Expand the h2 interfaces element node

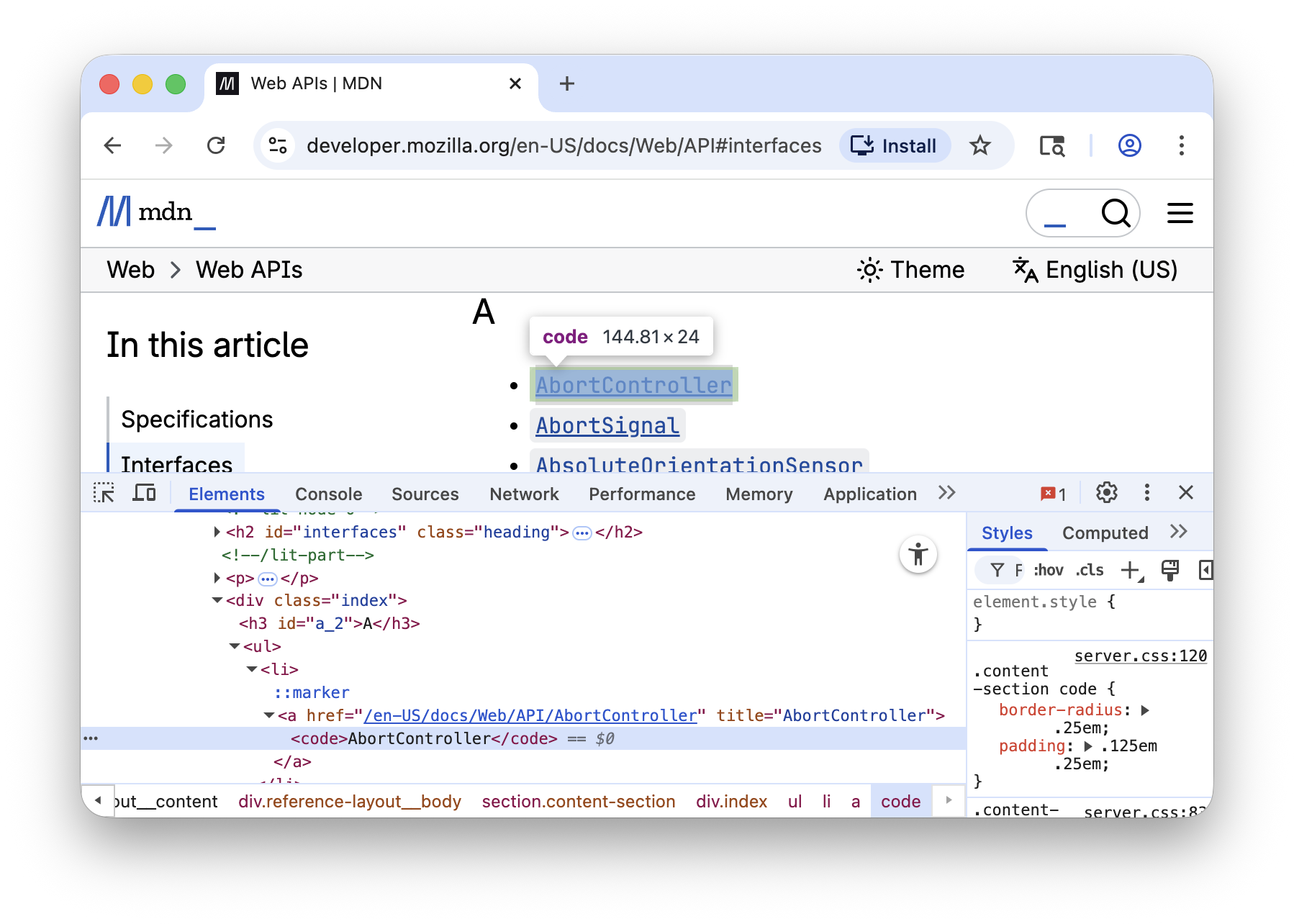(217, 532)
